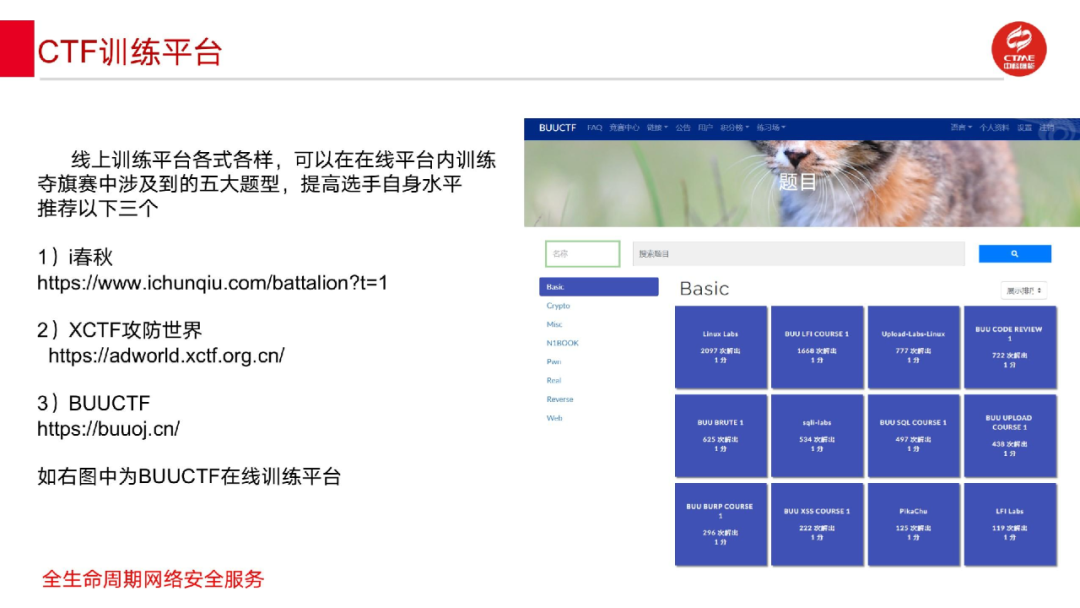Open the 练习场 dropdown in navbar
This screenshot has width=1080, height=608.
(x=771, y=127)
